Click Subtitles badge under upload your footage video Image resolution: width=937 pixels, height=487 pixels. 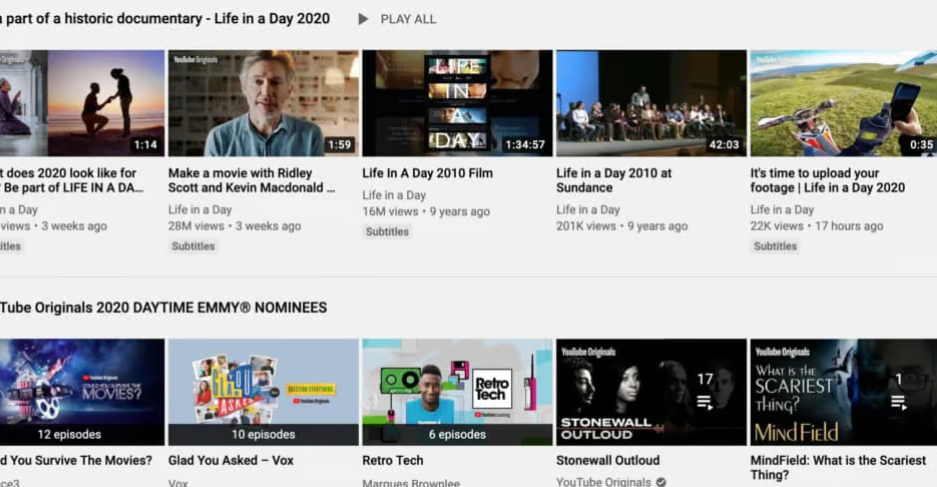pyautogui.click(x=775, y=246)
